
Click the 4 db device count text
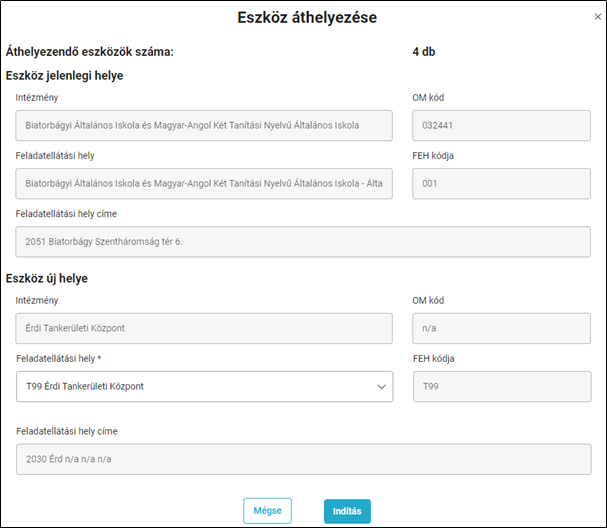(x=424, y=51)
